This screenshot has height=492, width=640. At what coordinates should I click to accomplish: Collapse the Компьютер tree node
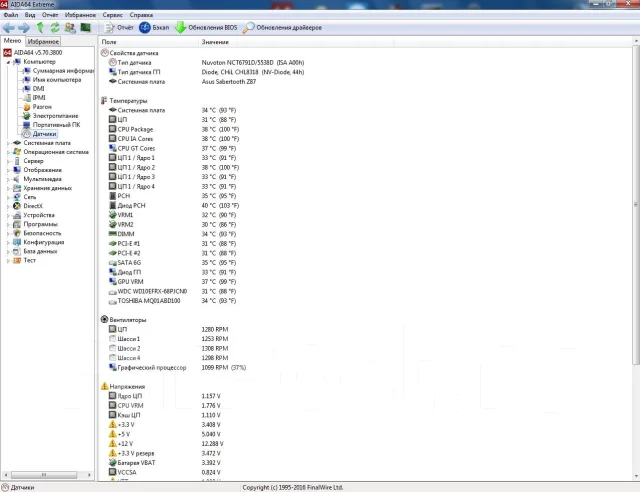click(x=8, y=62)
